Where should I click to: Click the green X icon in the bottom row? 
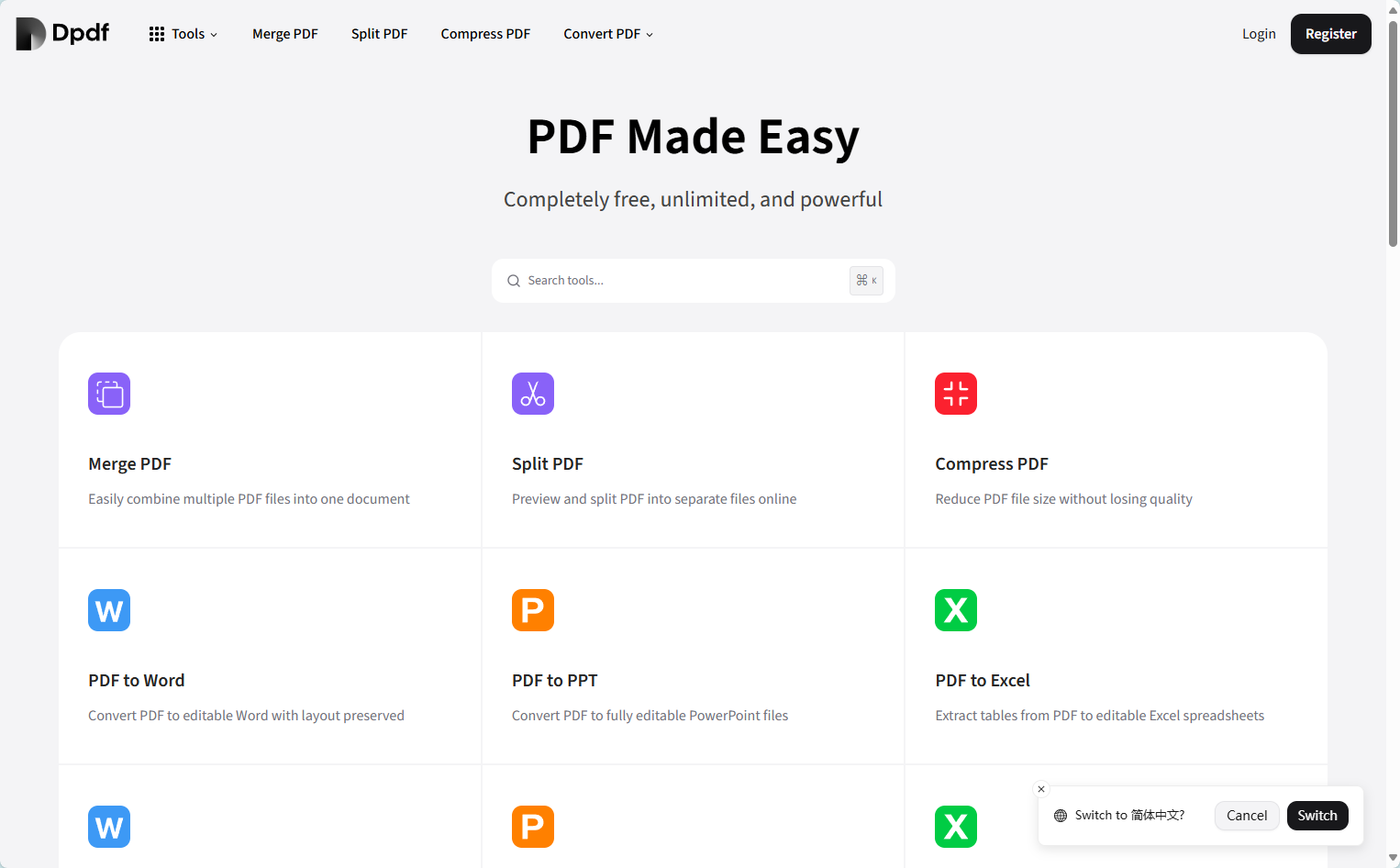[x=956, y=827]
